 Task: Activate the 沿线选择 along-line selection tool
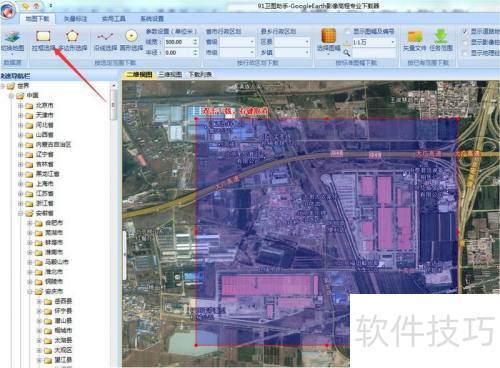(105, 41)
